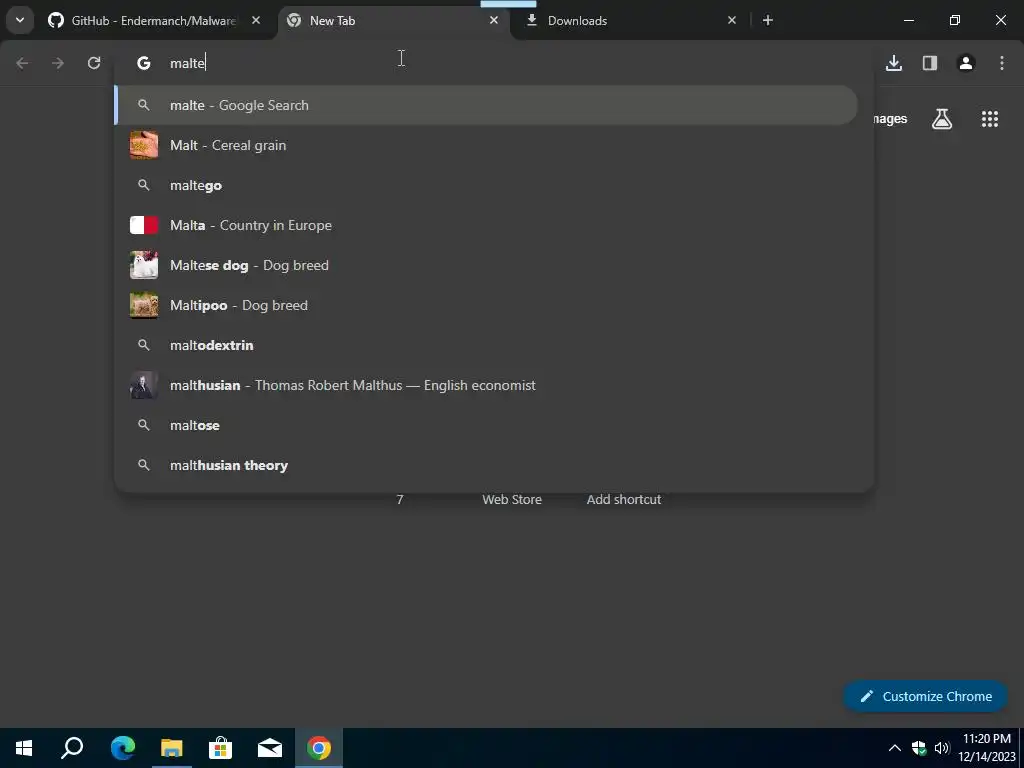Click the search icon beside maltego
Viewport: 1024px width, 768px height.
click(x=144, y=185)
